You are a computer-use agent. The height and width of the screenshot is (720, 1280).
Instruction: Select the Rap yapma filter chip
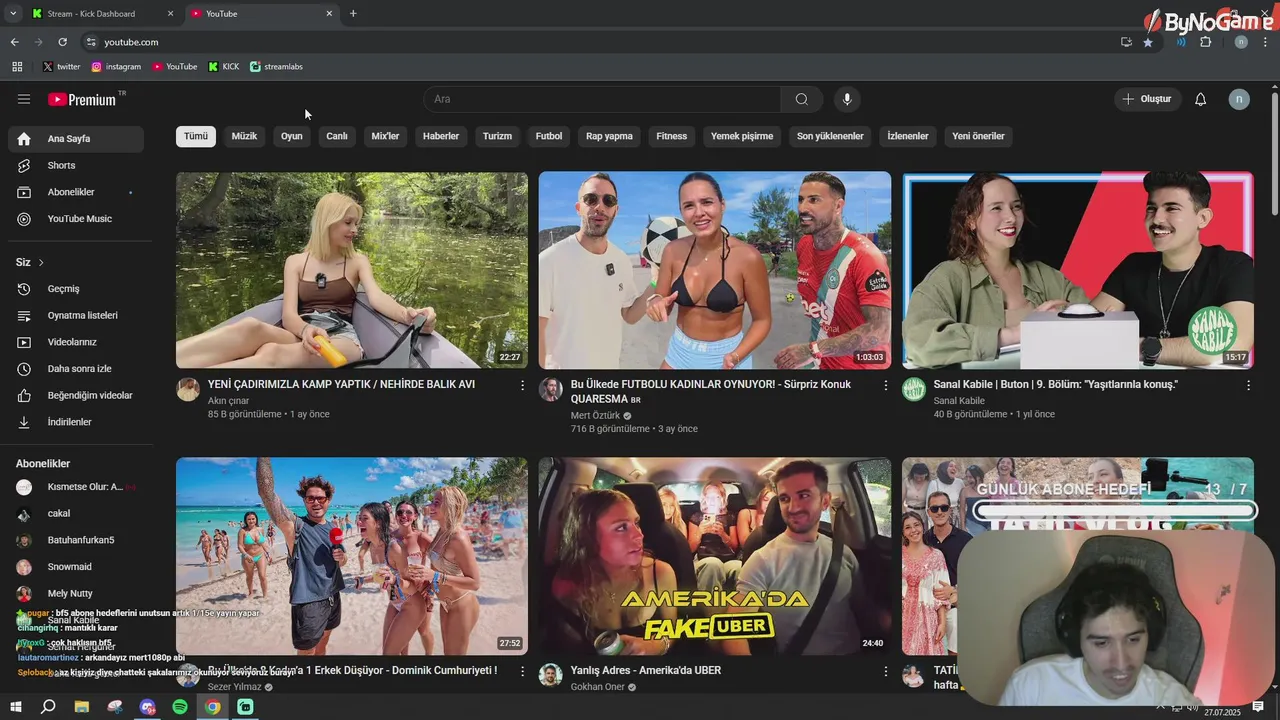[x=609, y=136]
